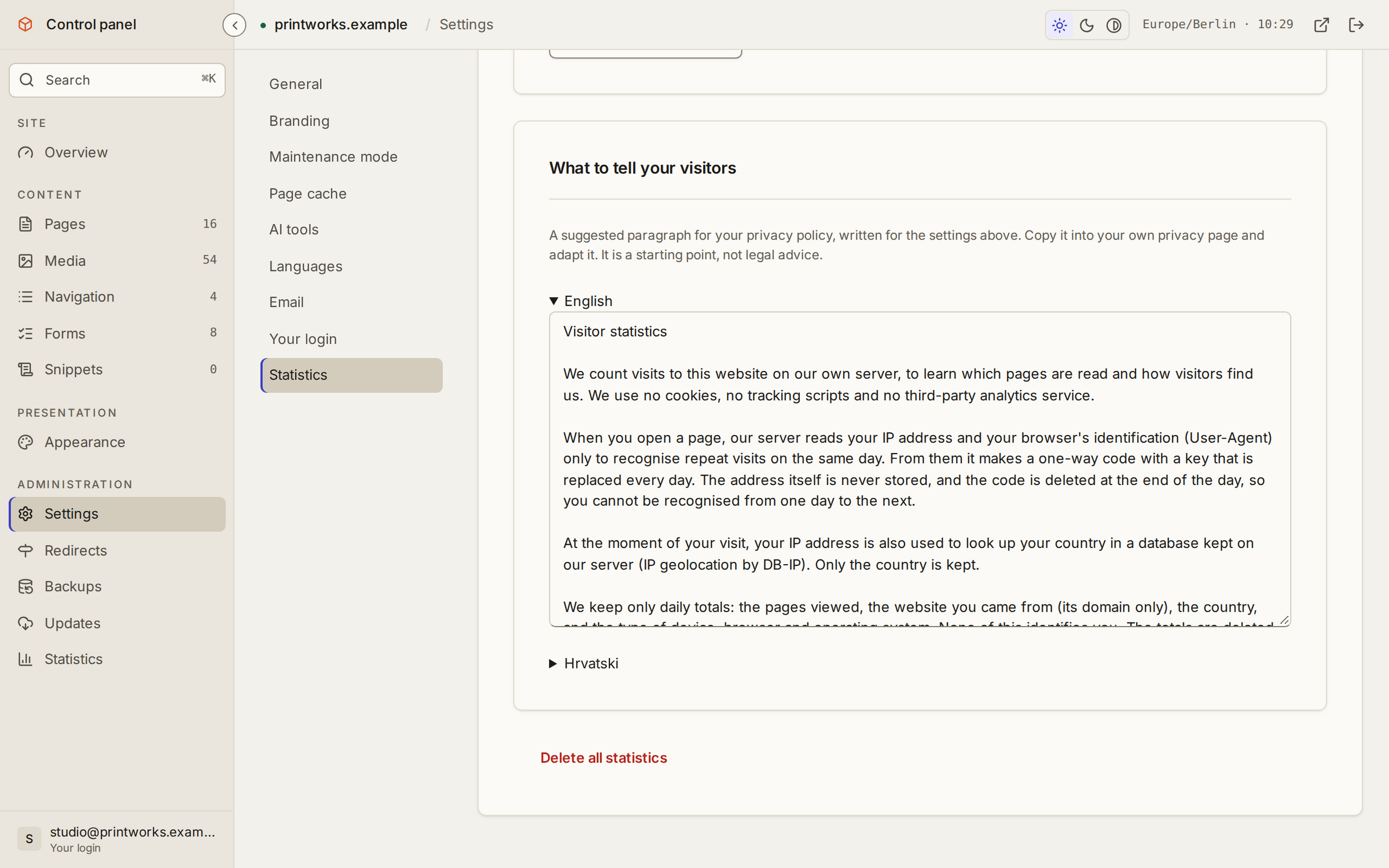Open the Page cache settings
The image size is (1389, 868).
pos(352,194)
